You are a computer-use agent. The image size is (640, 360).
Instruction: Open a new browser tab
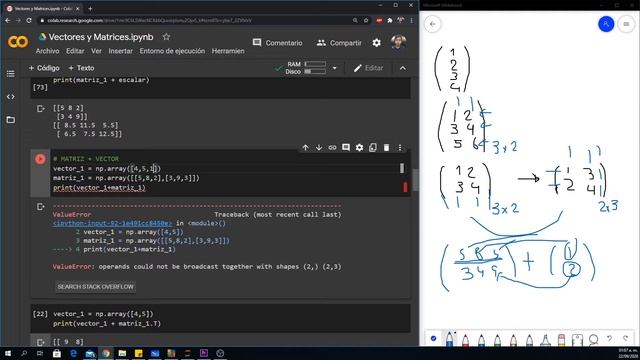(x=90, y=8)
